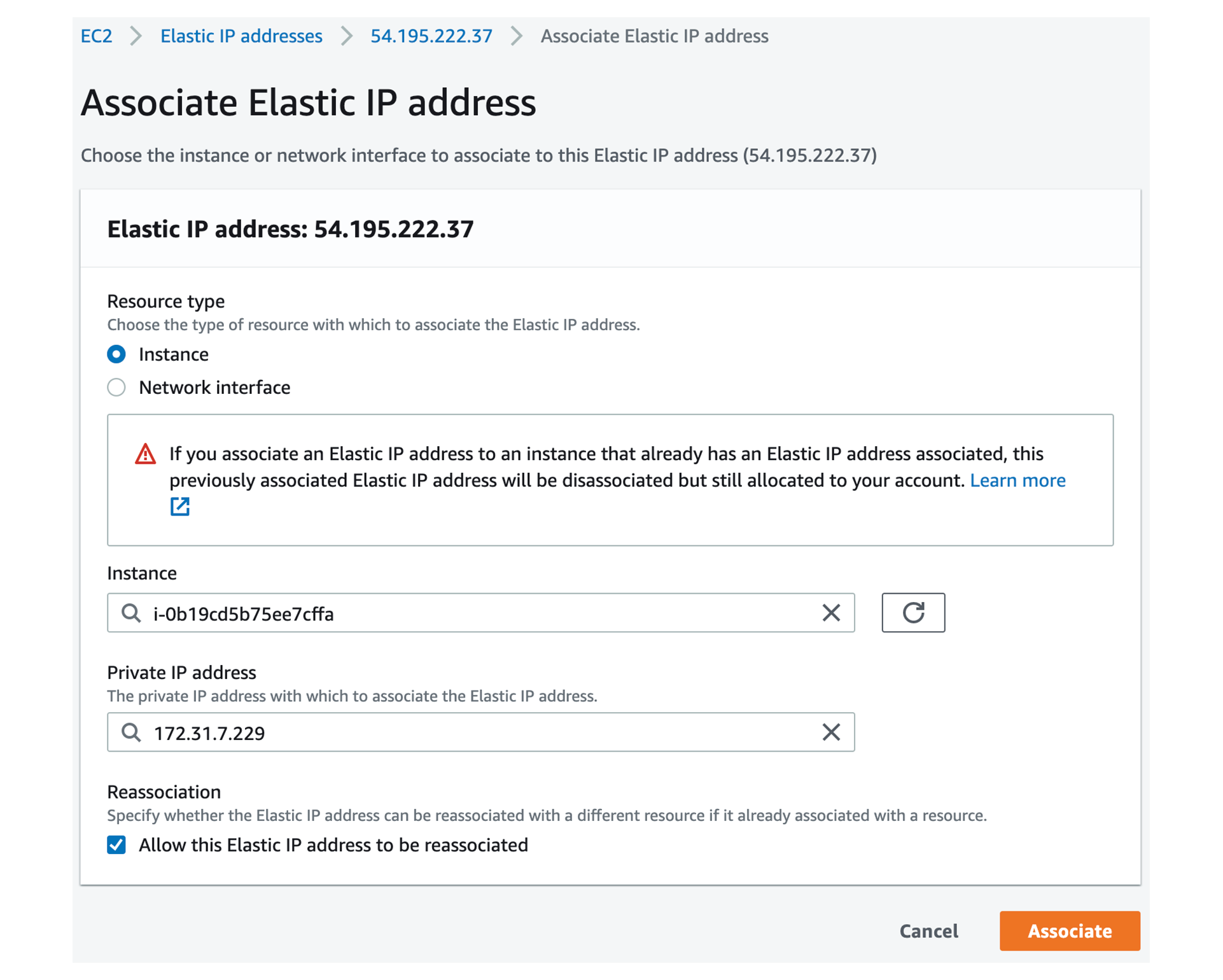Screen dimensions: 1223x980
Task: Click the orange Associate button
Action: 1069,930
